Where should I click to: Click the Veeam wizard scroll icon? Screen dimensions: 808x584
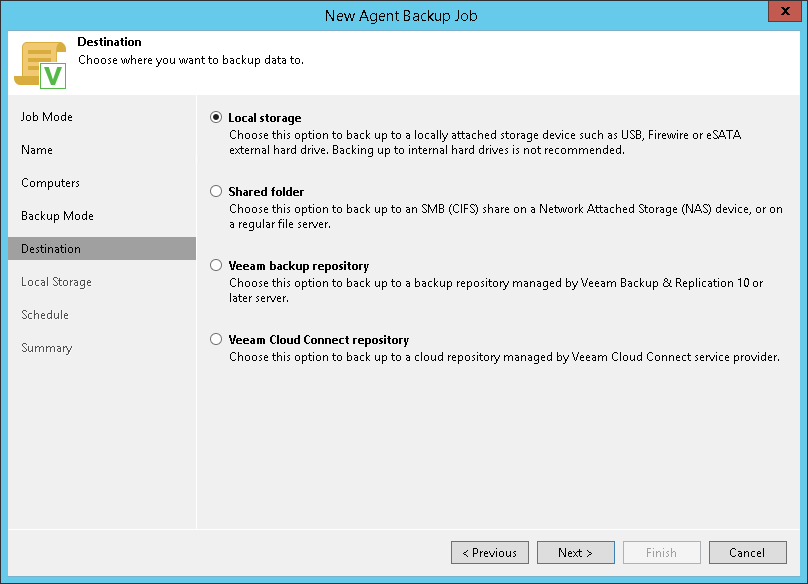tap(40, 64)
